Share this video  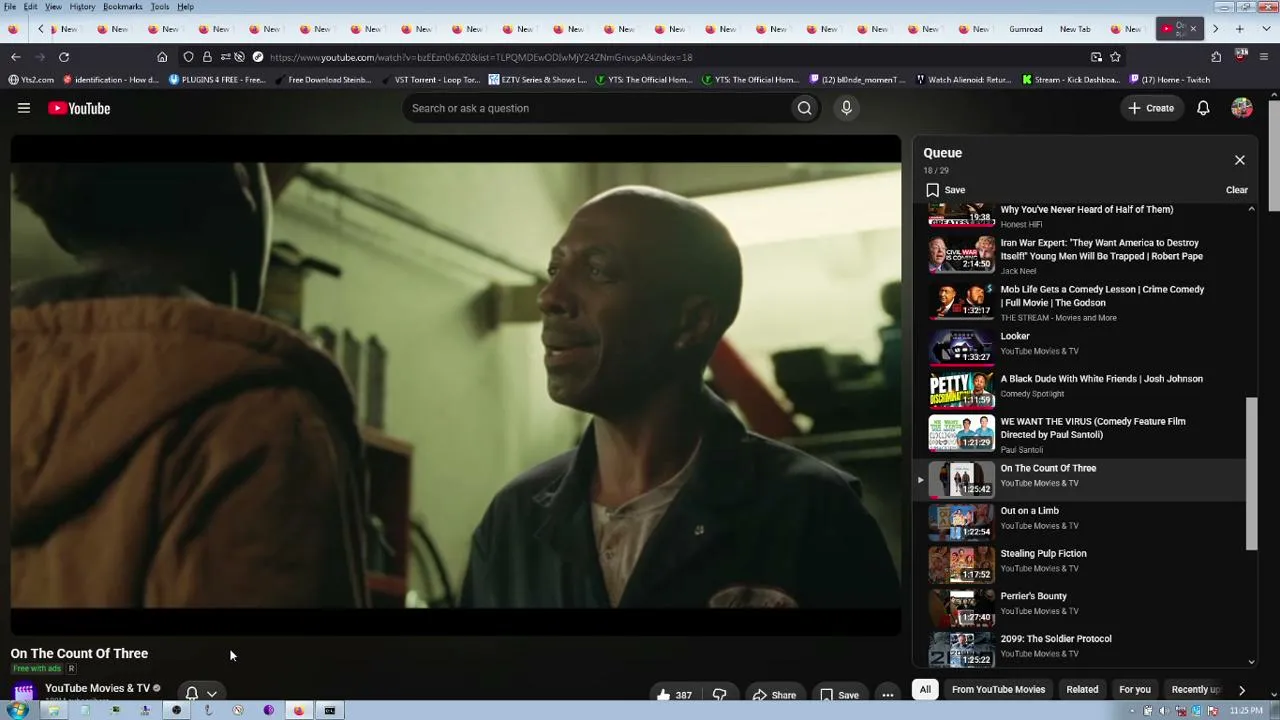[x=774, y=695]
